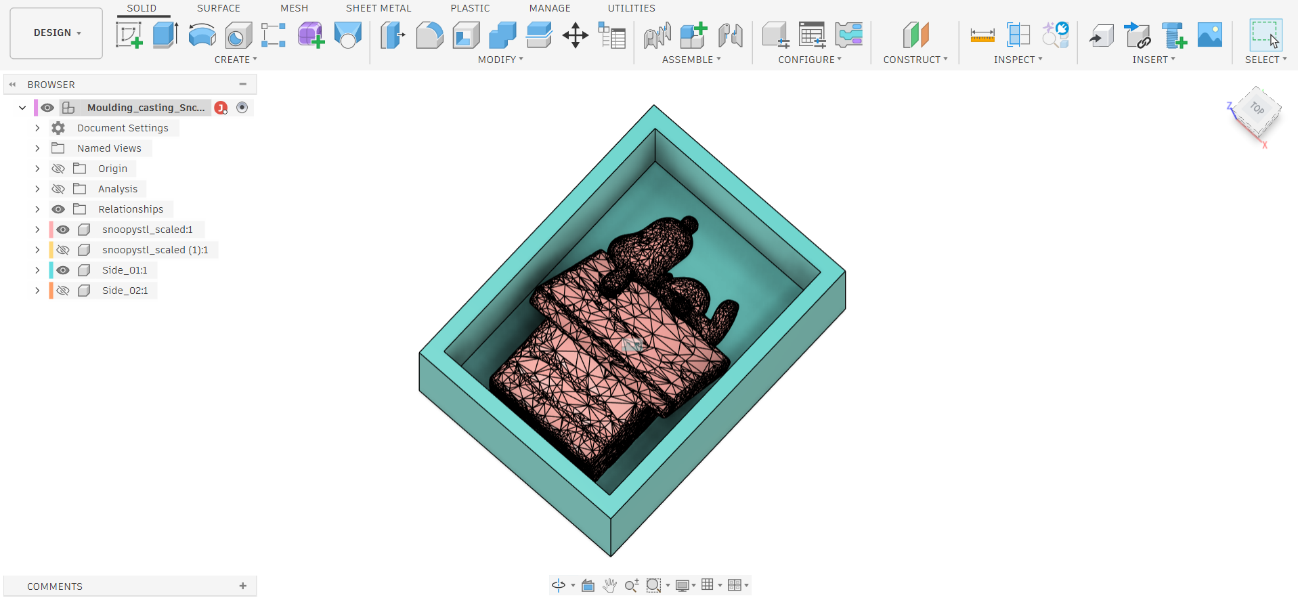Click the New Component icon
The image size is (1298, 600).
click(x=694, y=36)
